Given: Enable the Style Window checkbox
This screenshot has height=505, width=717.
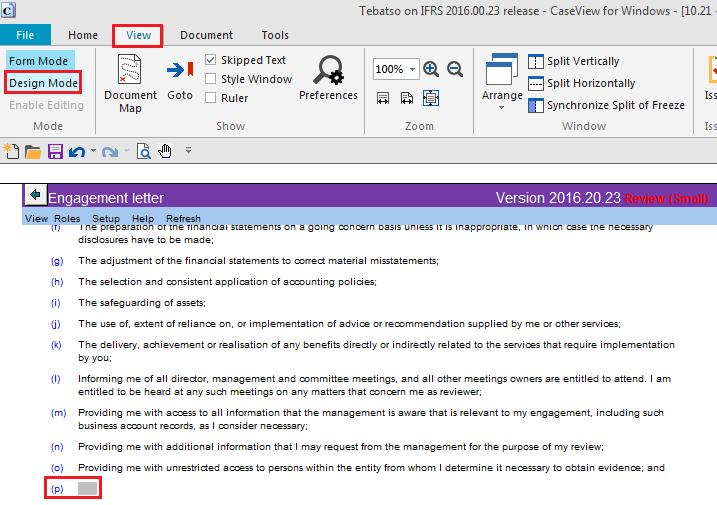Looking at the screenshot, I should tap(211, 79).
